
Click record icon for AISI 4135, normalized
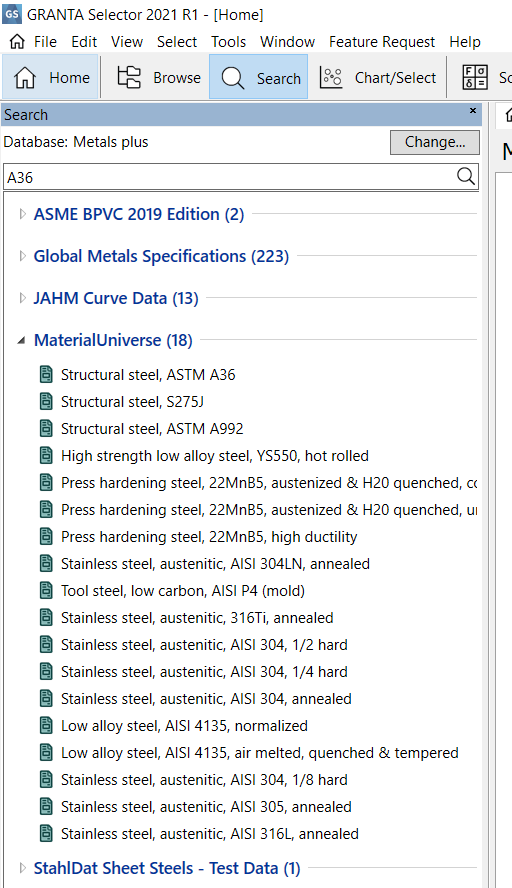tap(46, 726)
